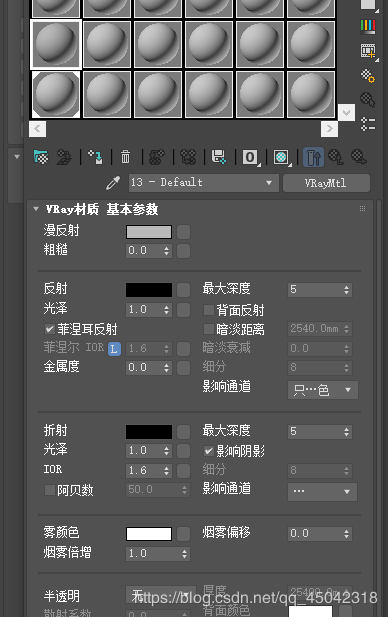Click the reflection 光泽 value field

pyautogui.click(x=144, y=310)
